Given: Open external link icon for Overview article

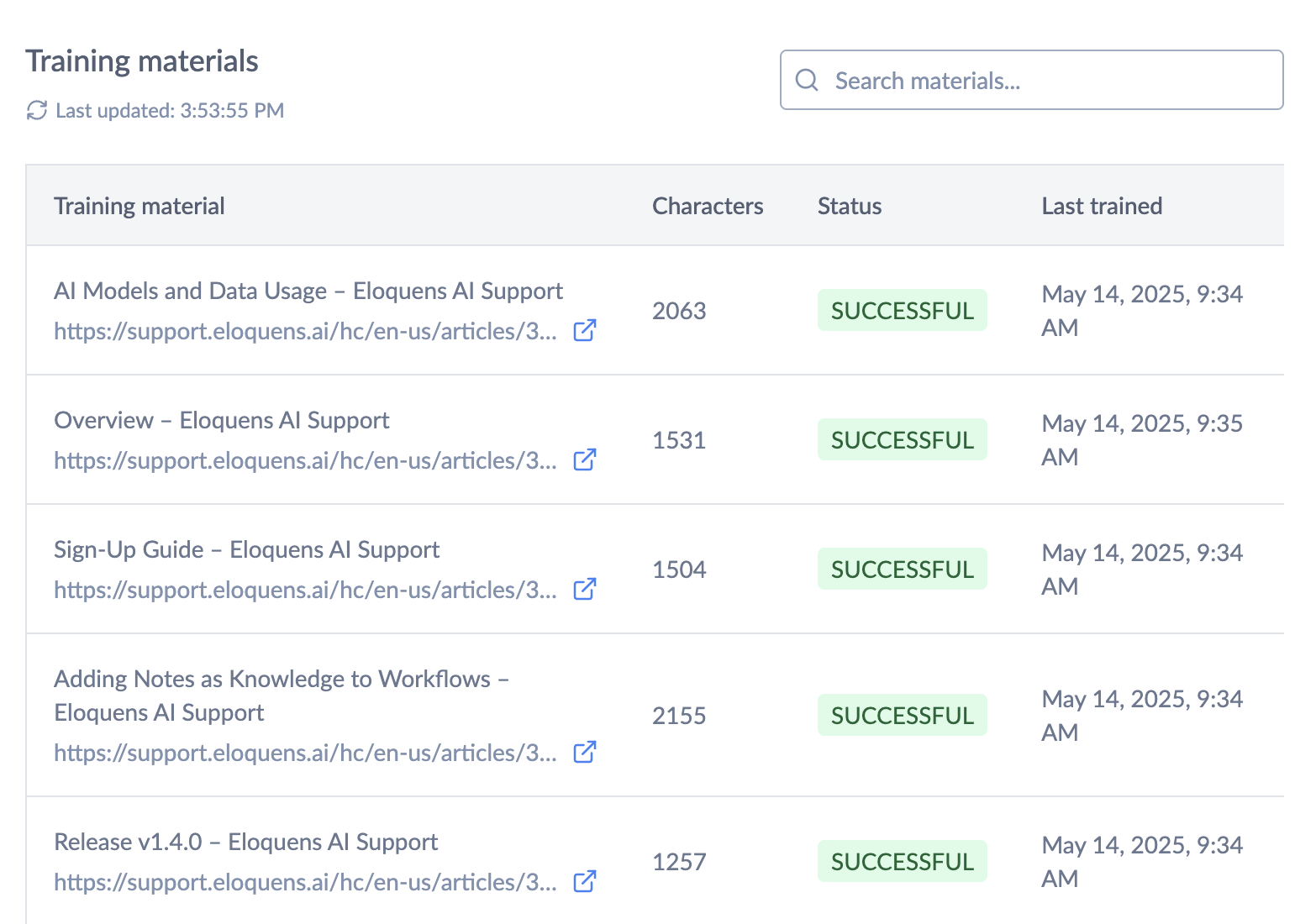Looking at the screenshot, I should [585, 459].
